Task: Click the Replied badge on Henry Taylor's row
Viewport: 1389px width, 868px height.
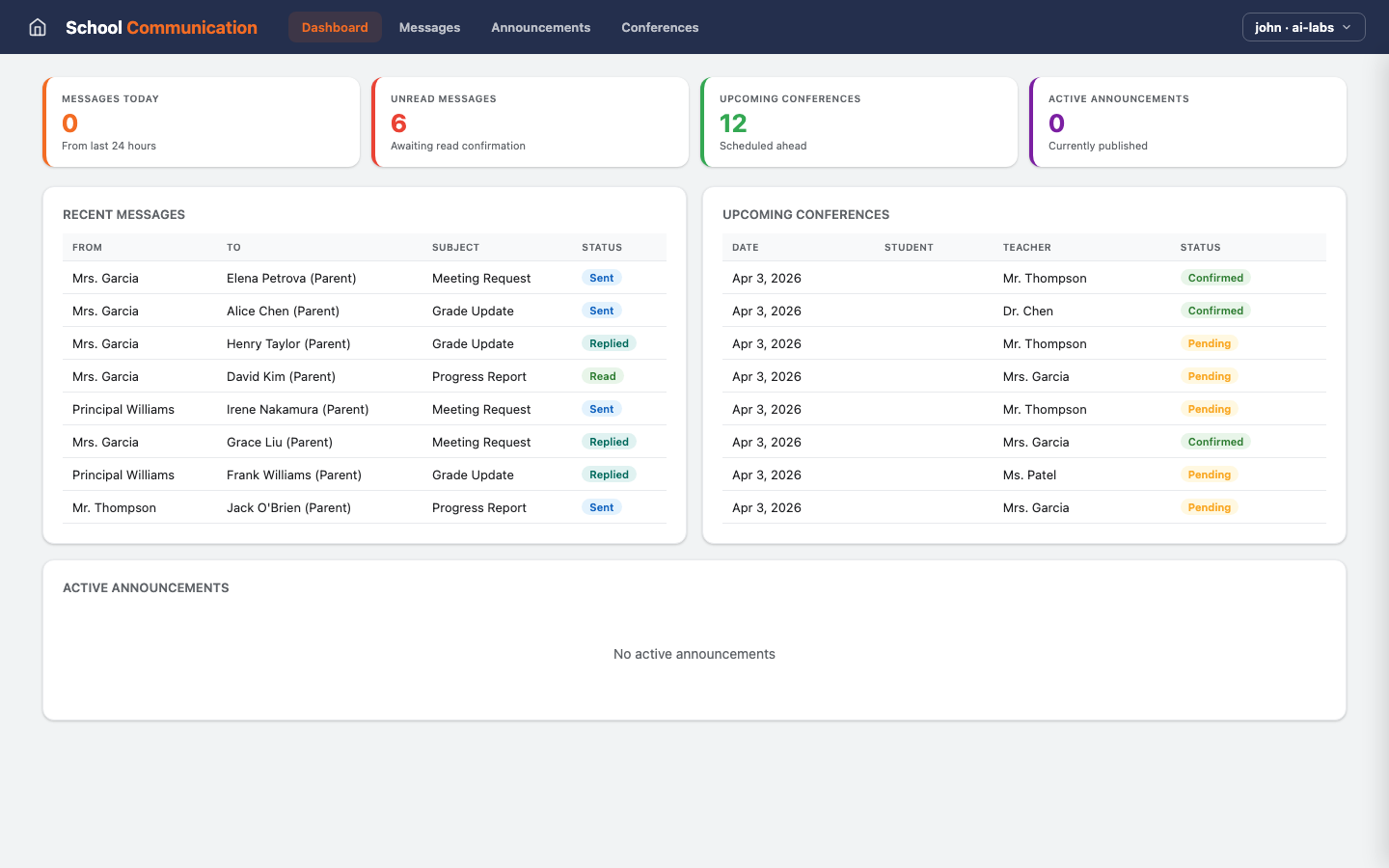Action: tap(609, 343)
